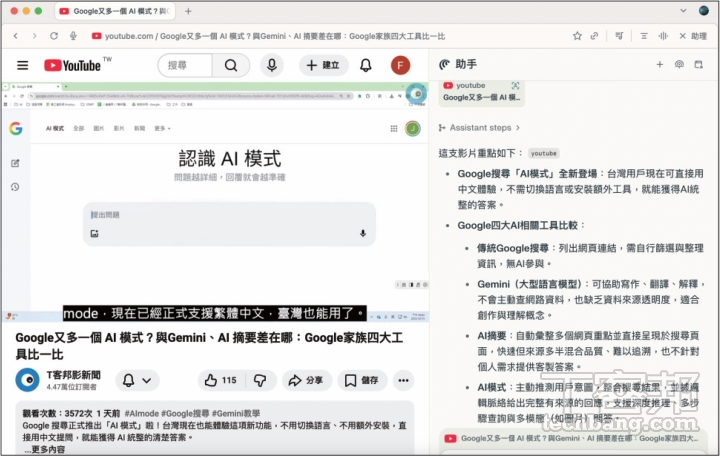Open the tab list chevron at top right
Image resolution: width=720 pixels, height=456 pixels.
(683, 11)
